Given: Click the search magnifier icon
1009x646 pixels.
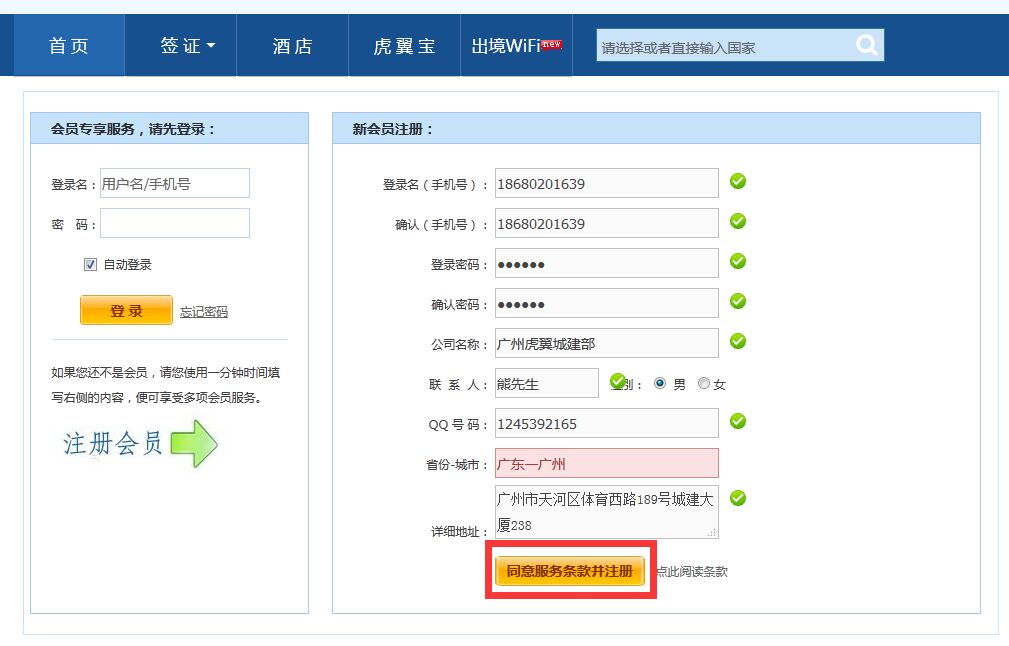Looking at the screenshot, I should click(x=866, y=44).
